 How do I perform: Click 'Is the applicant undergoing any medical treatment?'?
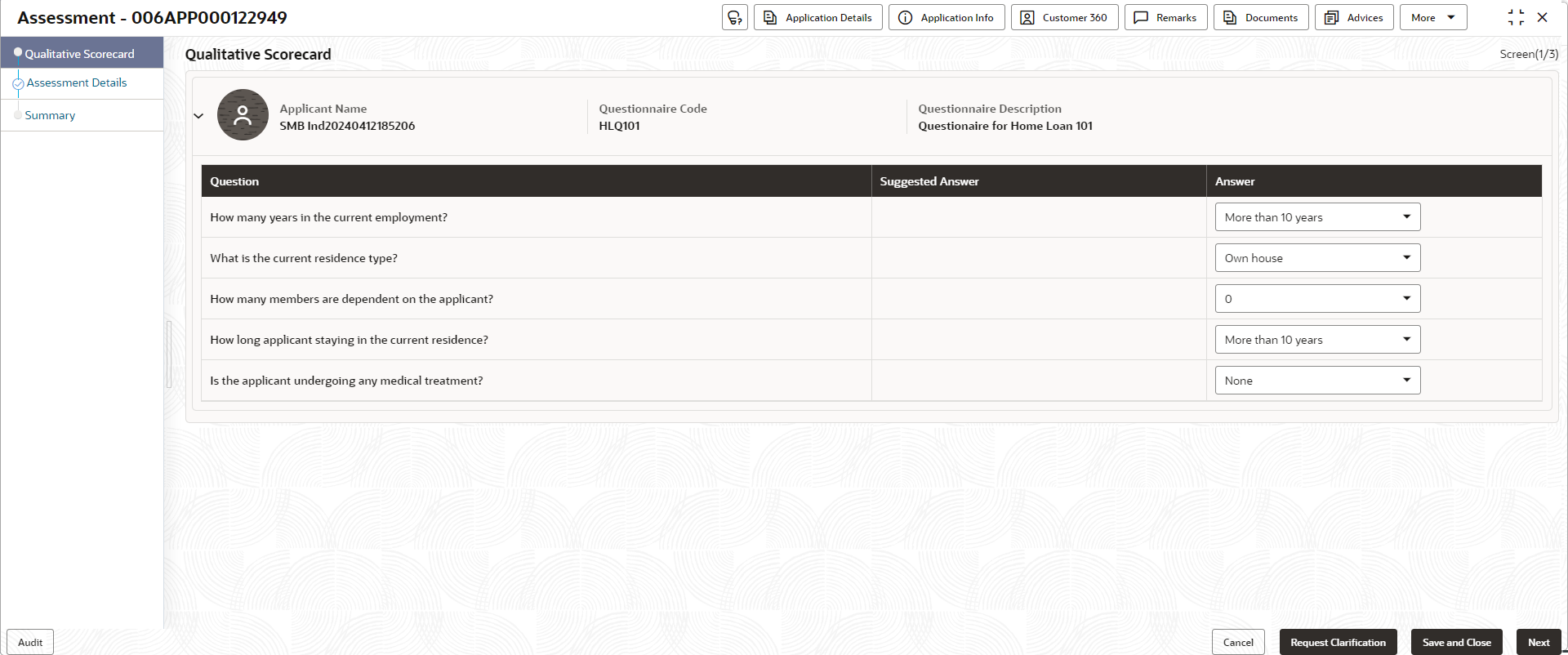tap(346, 381)
